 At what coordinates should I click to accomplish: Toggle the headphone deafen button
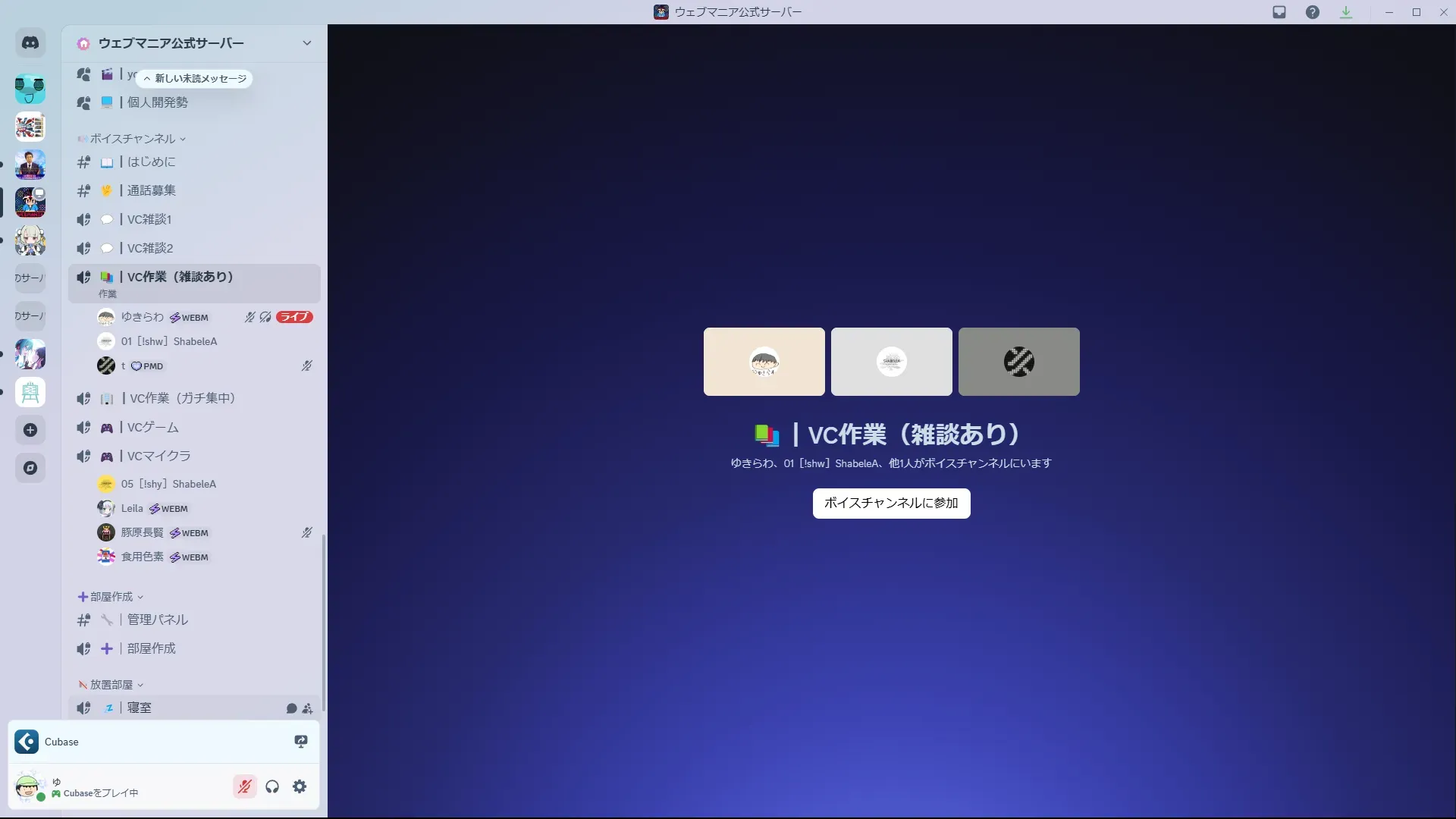(x=272, y=786)
